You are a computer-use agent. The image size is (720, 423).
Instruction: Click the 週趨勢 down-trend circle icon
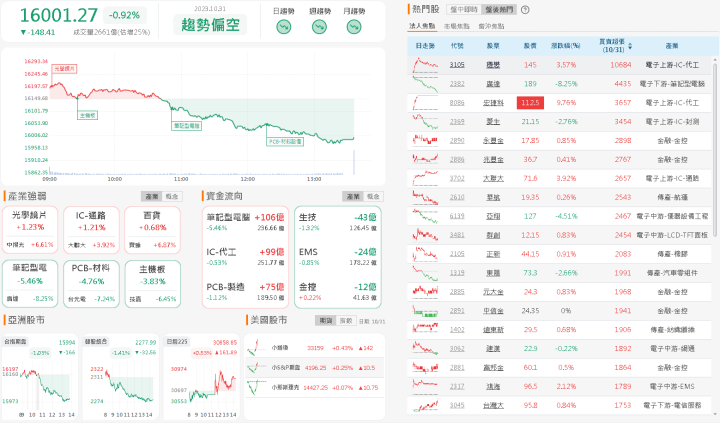click(x=319, y=28)
